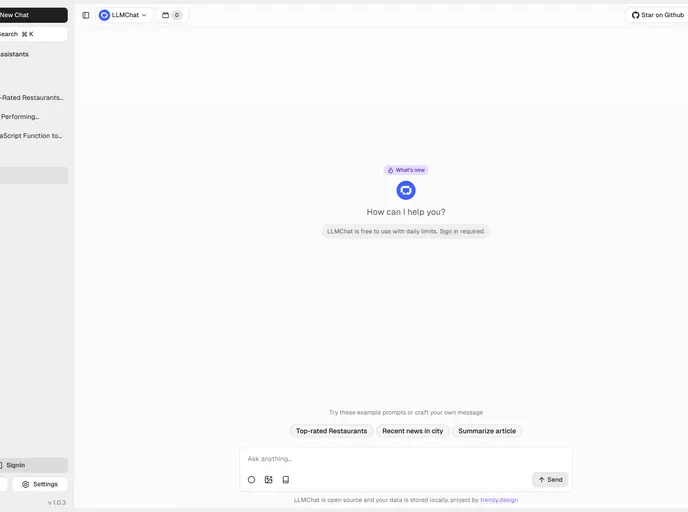Screen dimensions: 688x512
Task: Open the plugins icon with 0 badge
Action: [x=172, y=15]
